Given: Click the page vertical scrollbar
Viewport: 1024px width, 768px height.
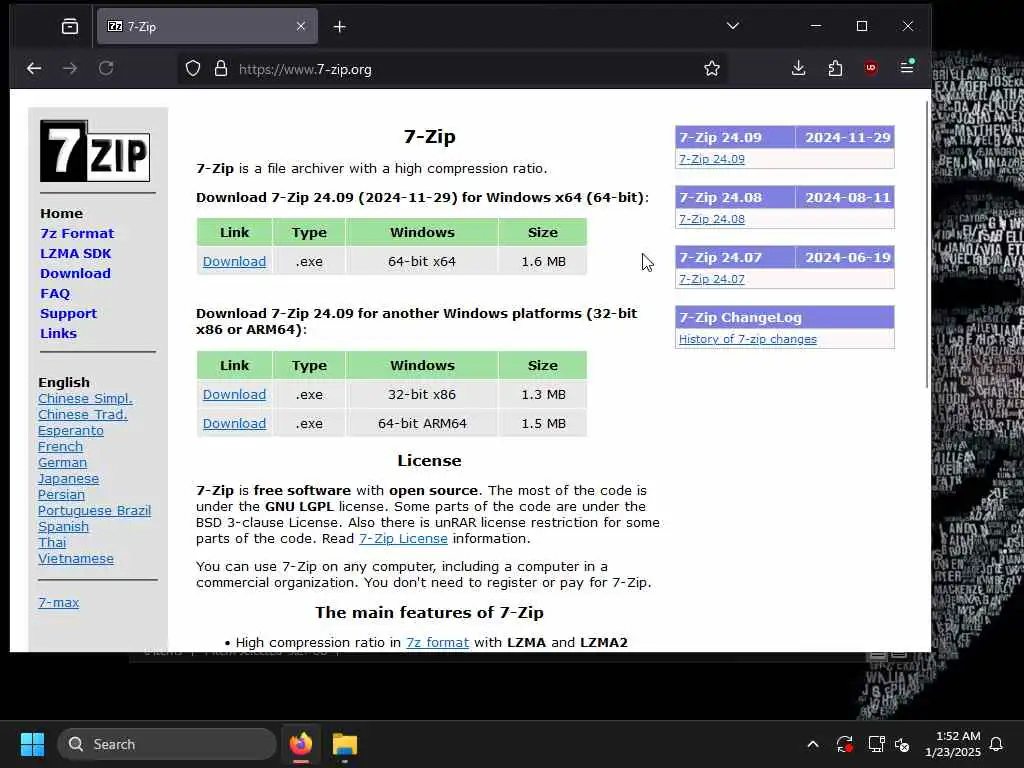Looking at the screenshot, I should pyautogui.click(x=927, y=245).
